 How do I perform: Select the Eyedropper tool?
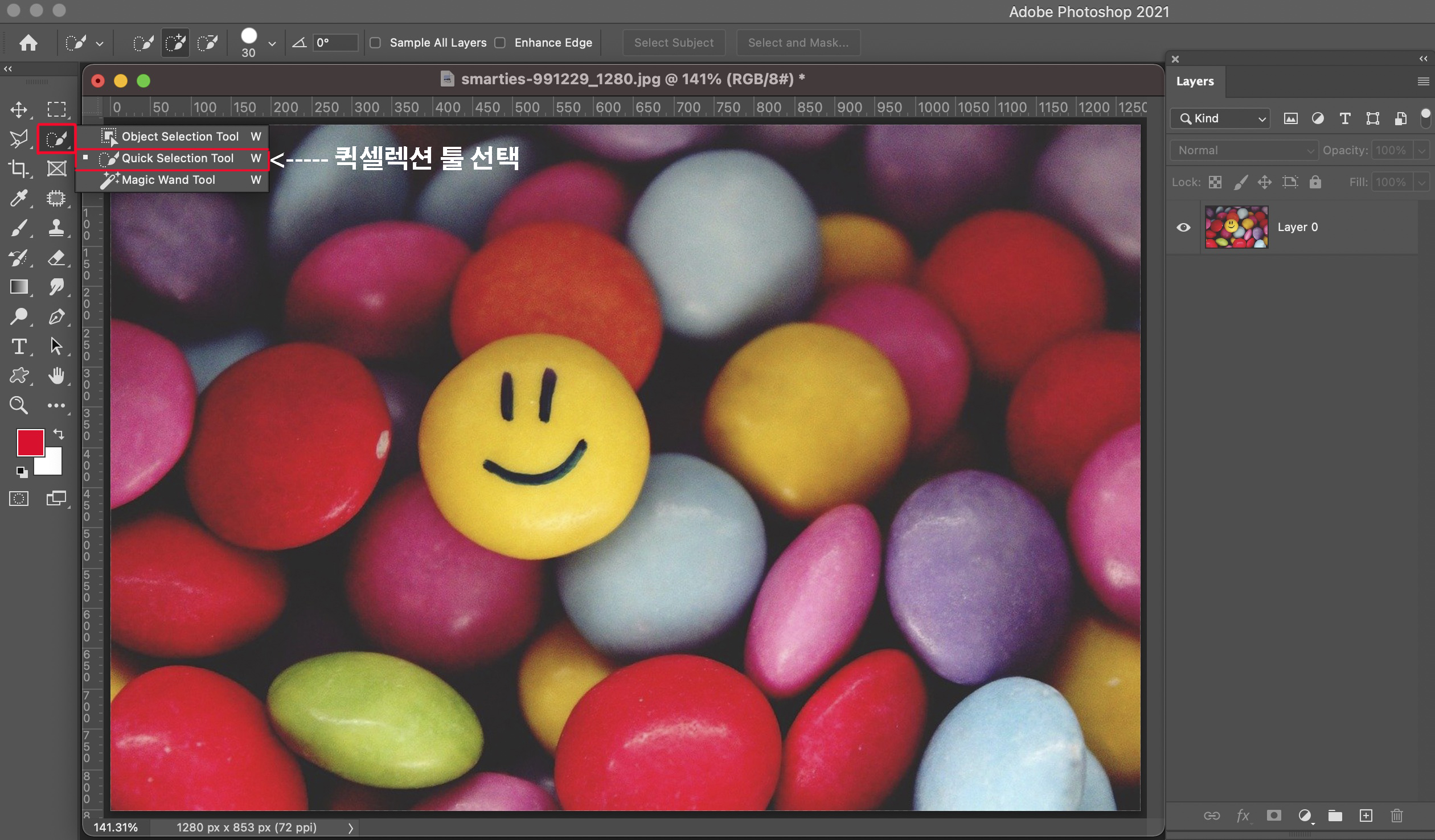19,198
